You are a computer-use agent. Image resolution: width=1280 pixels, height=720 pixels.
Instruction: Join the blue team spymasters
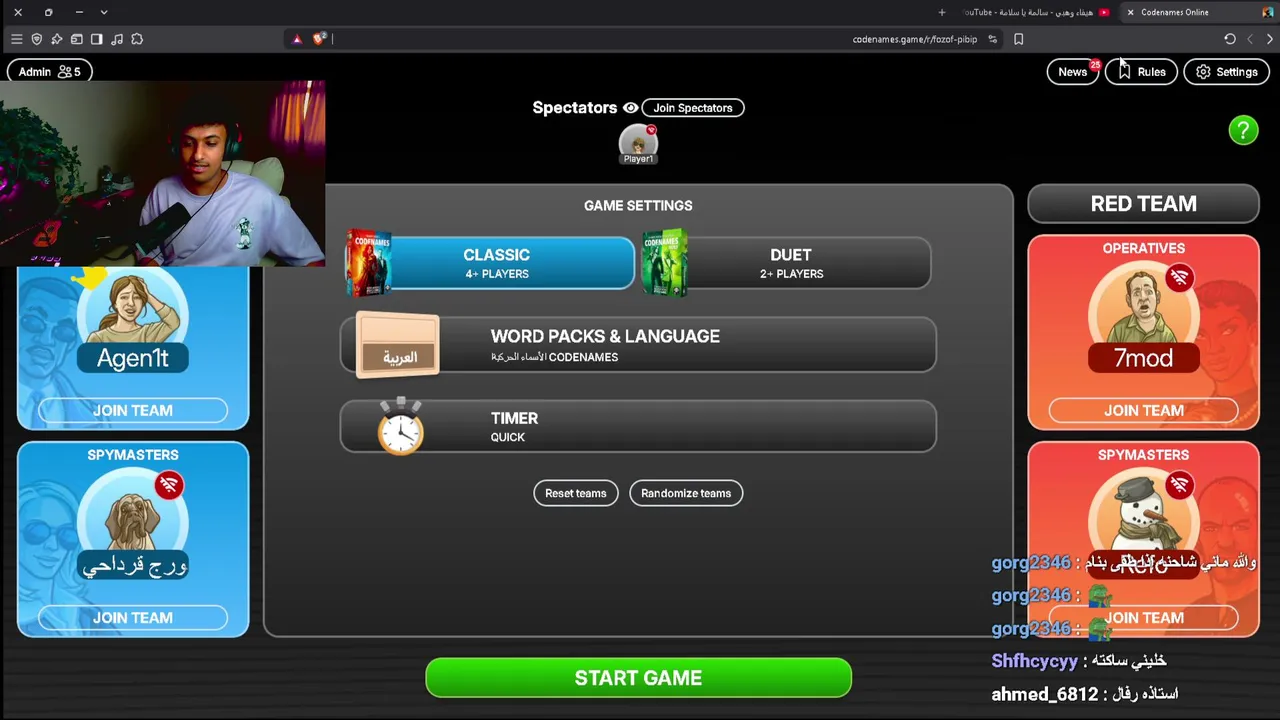[133, 618]
